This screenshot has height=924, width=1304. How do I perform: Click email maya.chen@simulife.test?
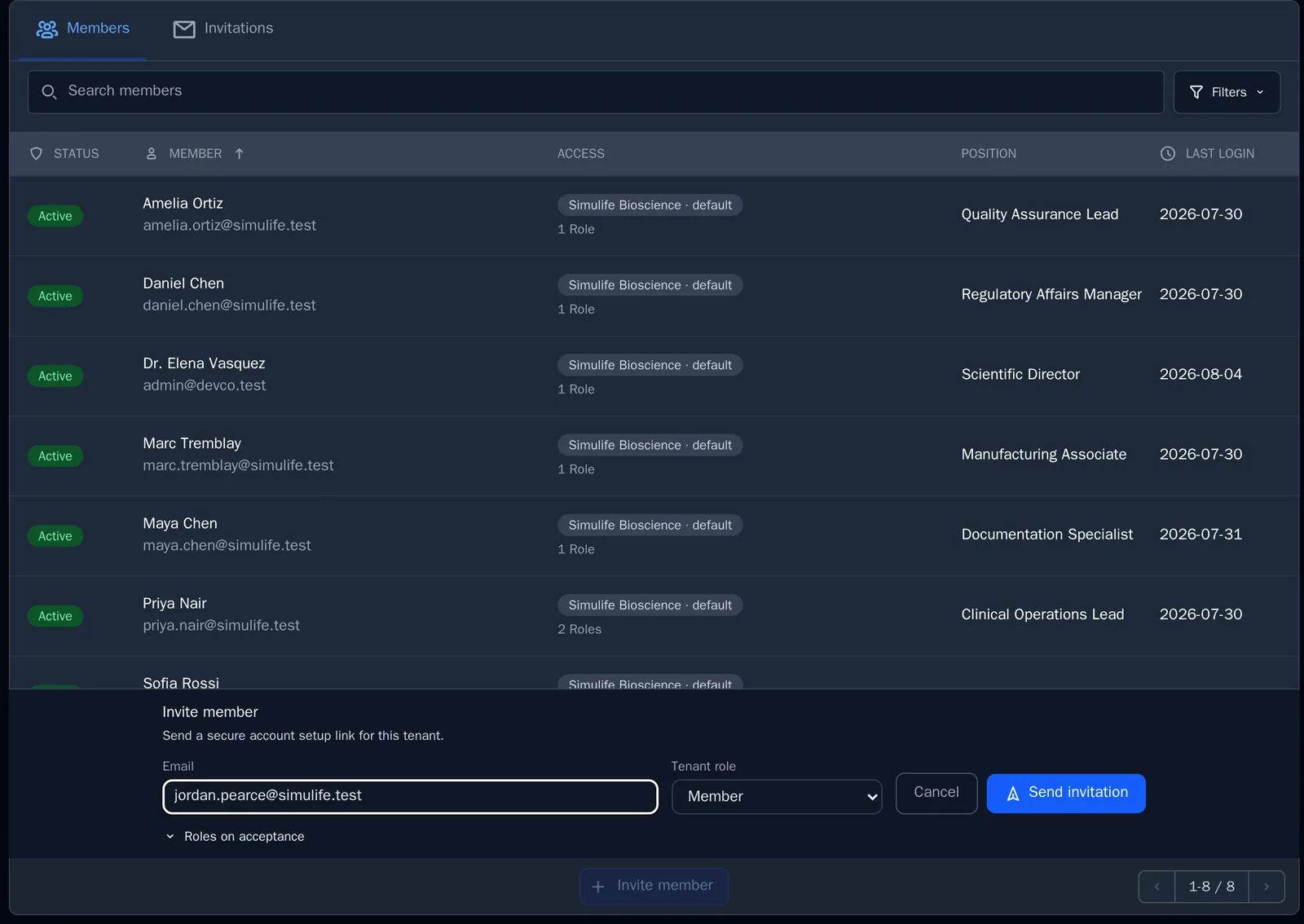227,545
